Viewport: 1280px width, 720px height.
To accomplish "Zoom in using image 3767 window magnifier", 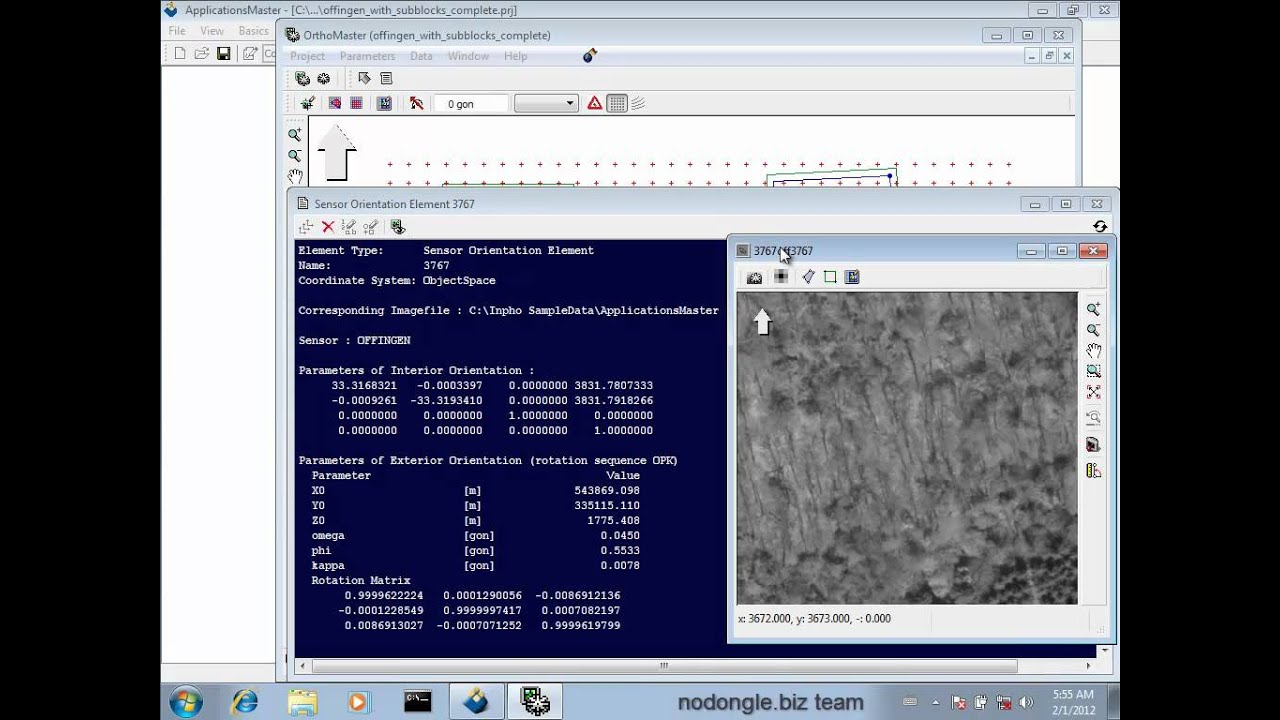I will 1093,309.
